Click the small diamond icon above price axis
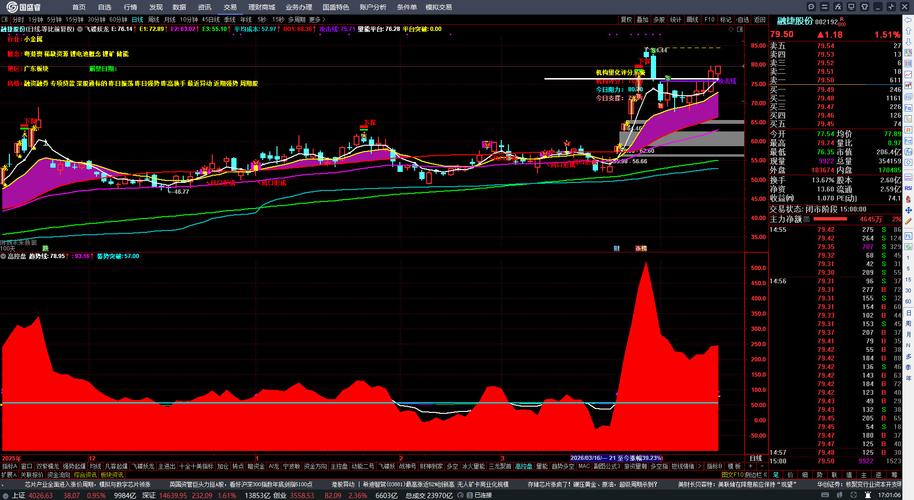 [732, 29]
